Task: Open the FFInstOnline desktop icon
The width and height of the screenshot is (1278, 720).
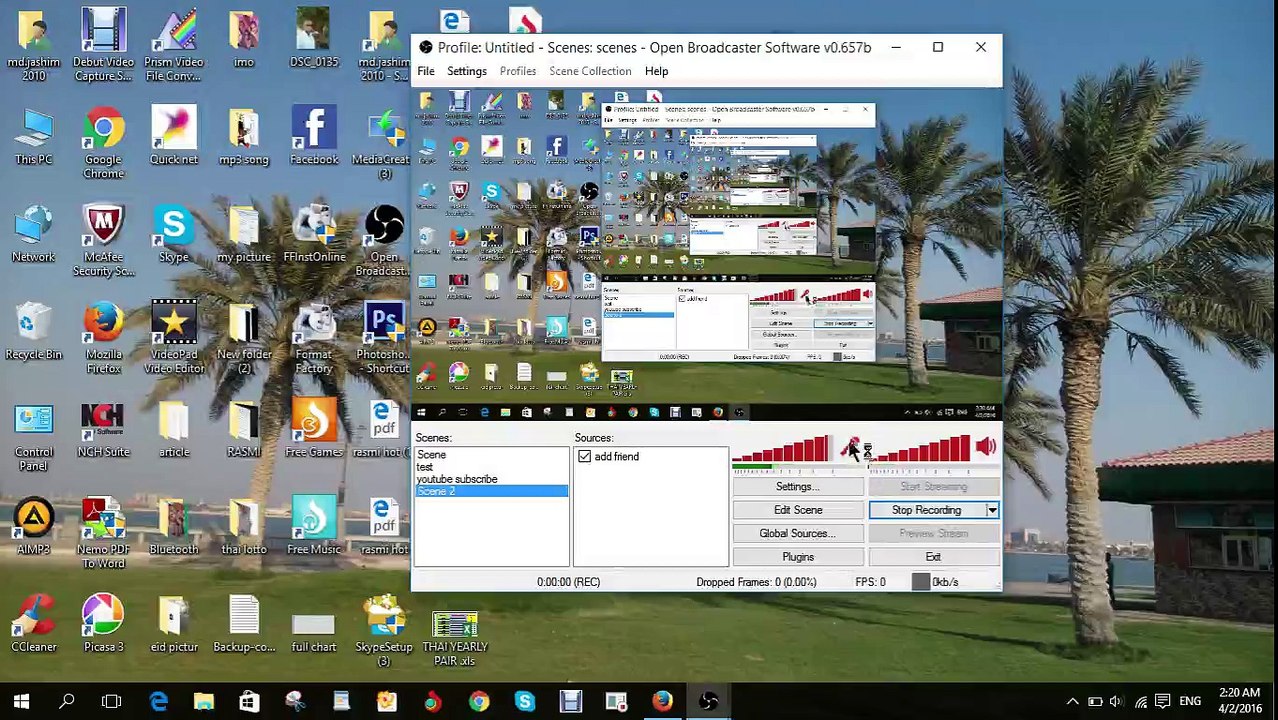Action: pyautogui.click(x=313, y=233)
